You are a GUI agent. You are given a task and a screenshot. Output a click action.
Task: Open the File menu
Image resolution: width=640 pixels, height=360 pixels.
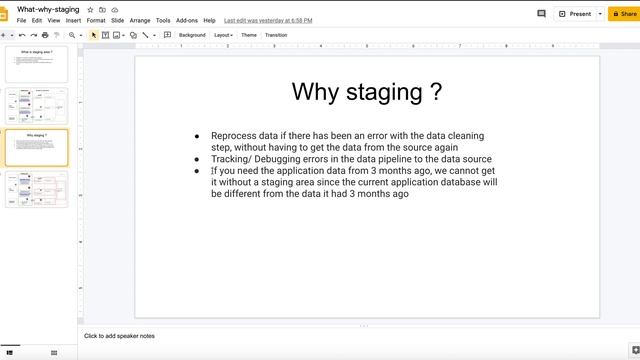[21, 20]
